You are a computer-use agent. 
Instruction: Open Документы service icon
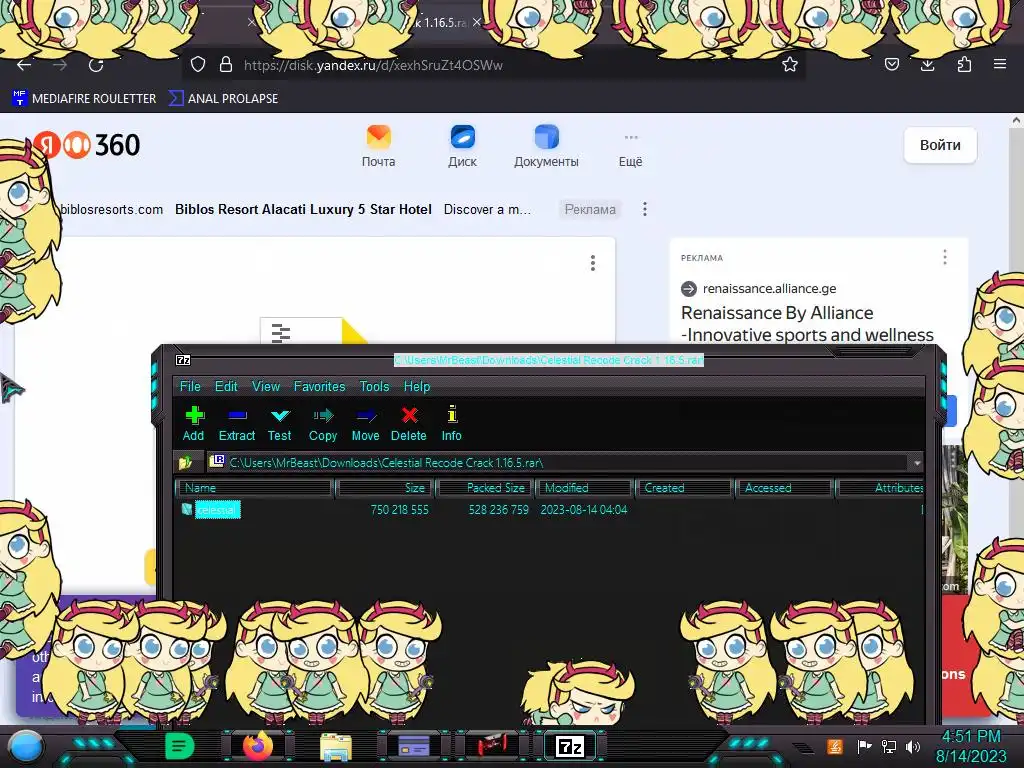point(546,146)
